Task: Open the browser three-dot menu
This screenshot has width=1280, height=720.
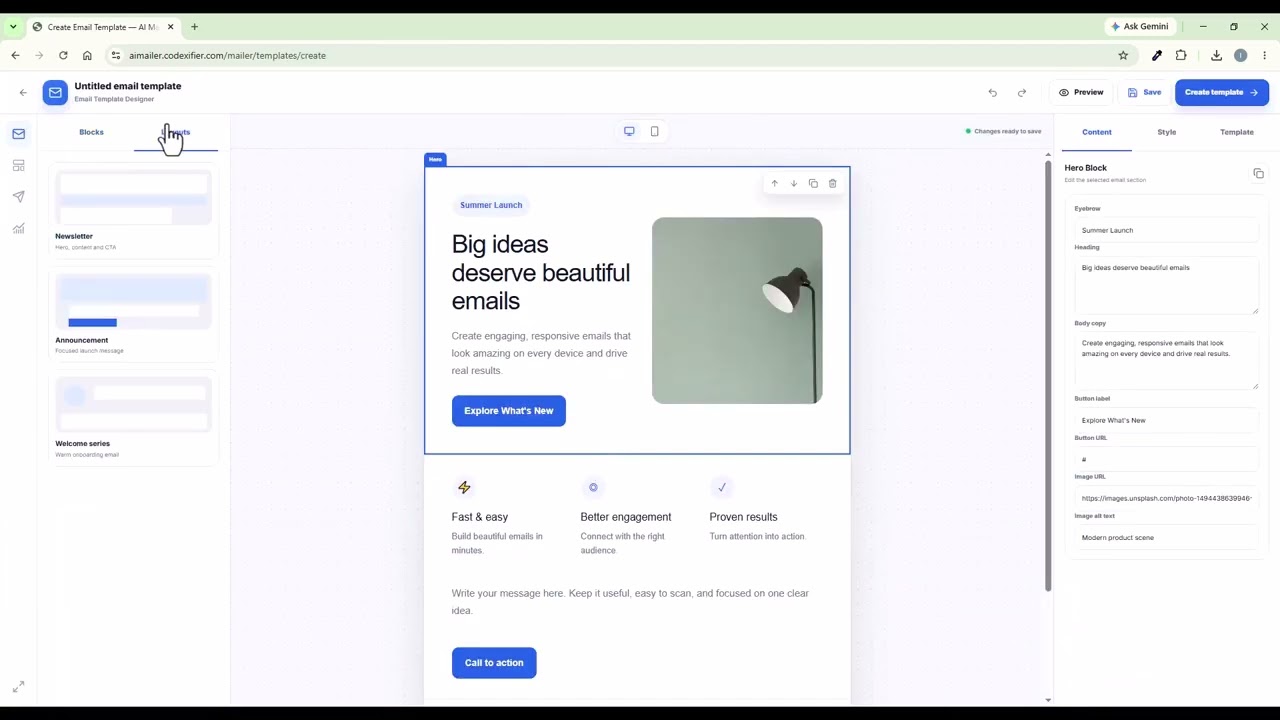Action: (x=1265, y=55)
